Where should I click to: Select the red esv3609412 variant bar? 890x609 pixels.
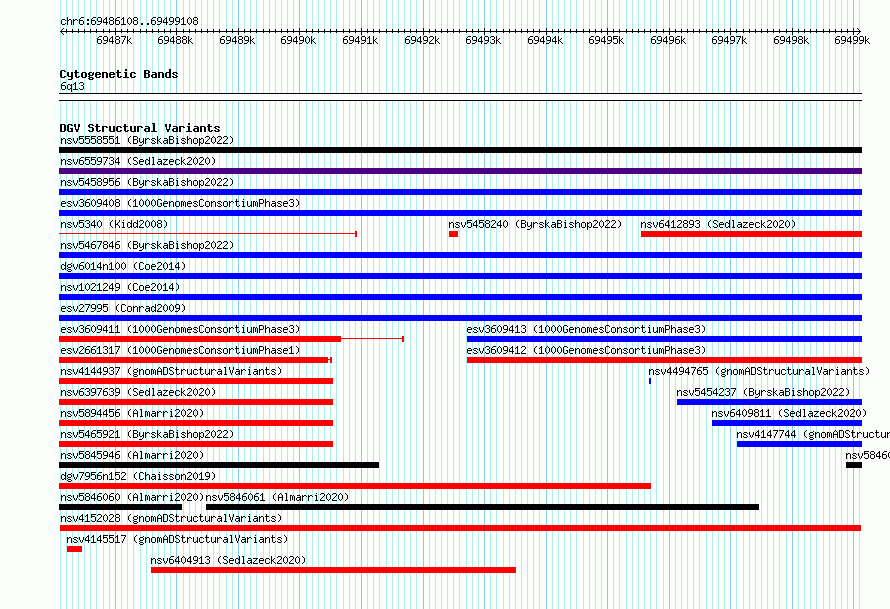pos(664,360)
